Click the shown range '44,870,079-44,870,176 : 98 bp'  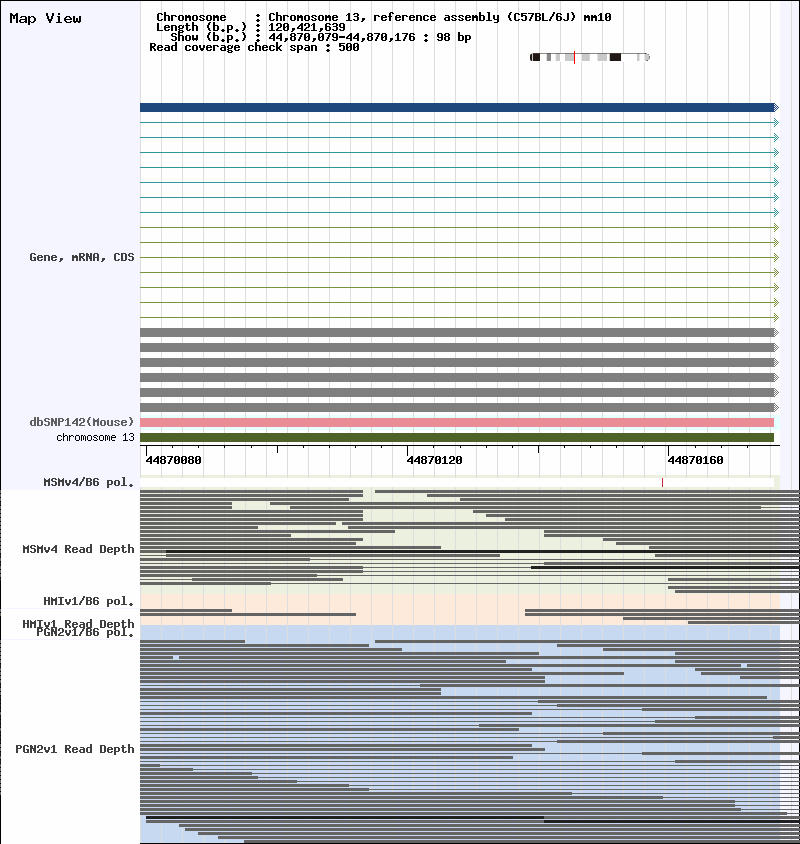coord(370,37)
